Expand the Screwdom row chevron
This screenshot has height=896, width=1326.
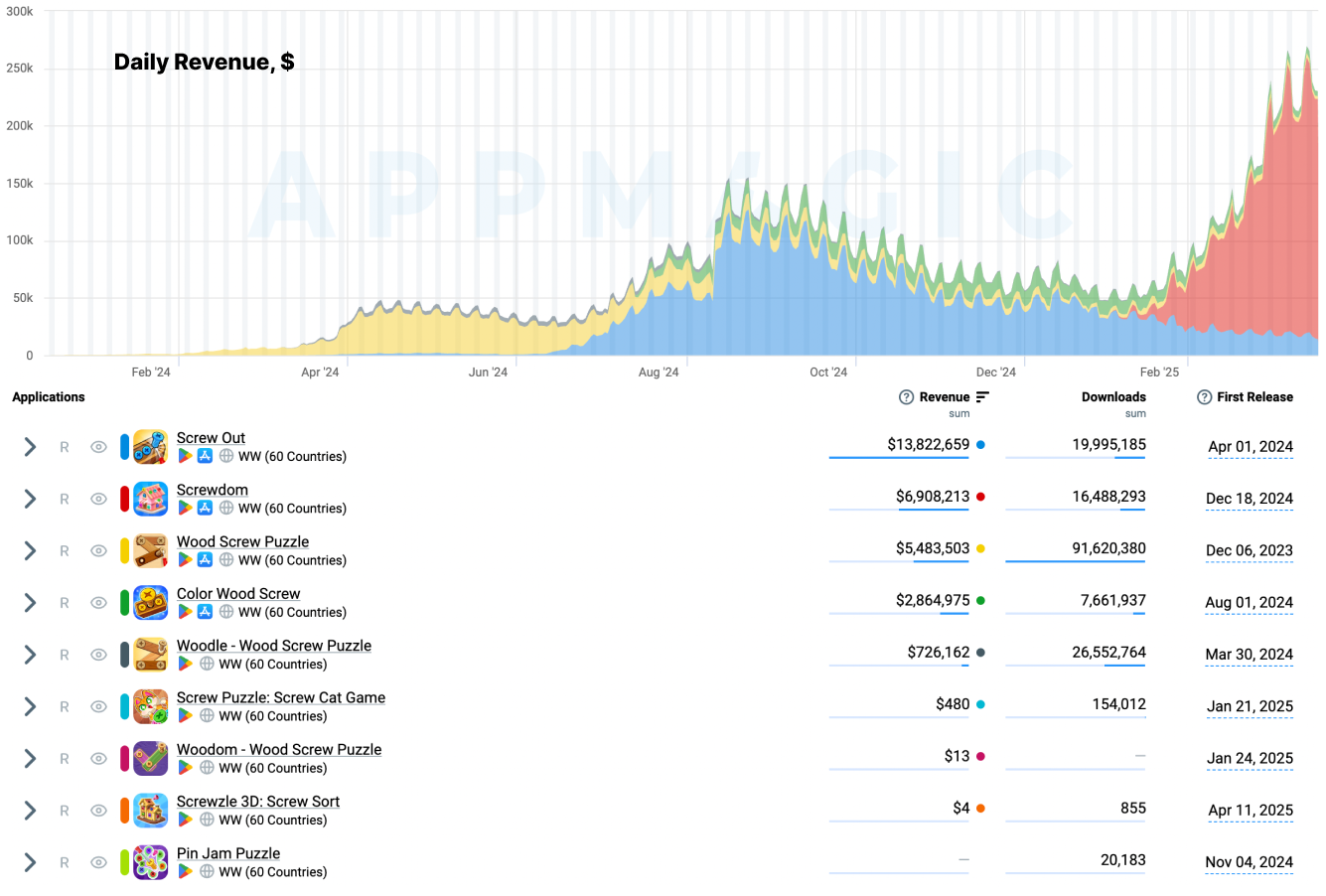pyautogui.click(x=30, y=499)
